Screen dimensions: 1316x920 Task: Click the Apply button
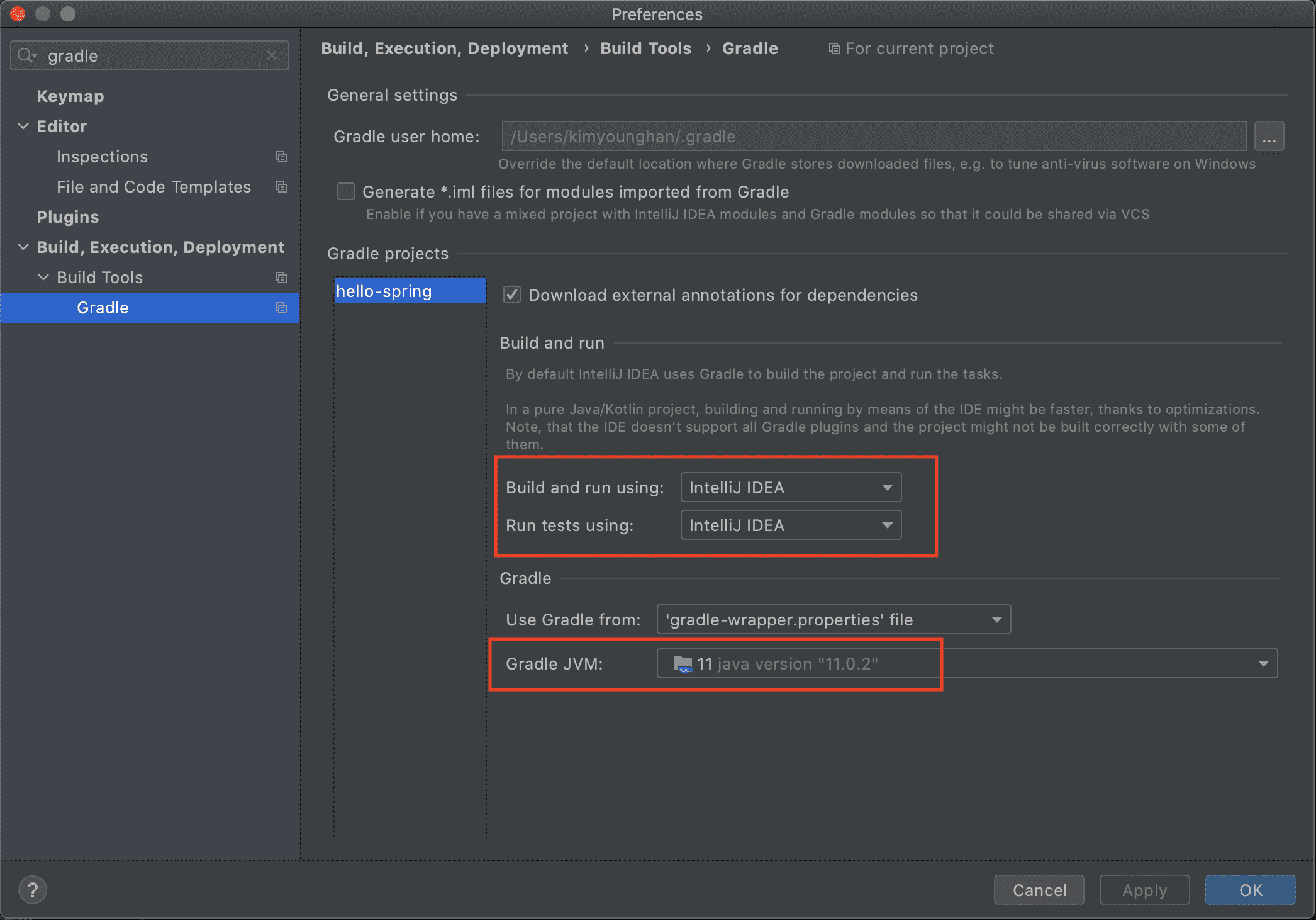1145,890
